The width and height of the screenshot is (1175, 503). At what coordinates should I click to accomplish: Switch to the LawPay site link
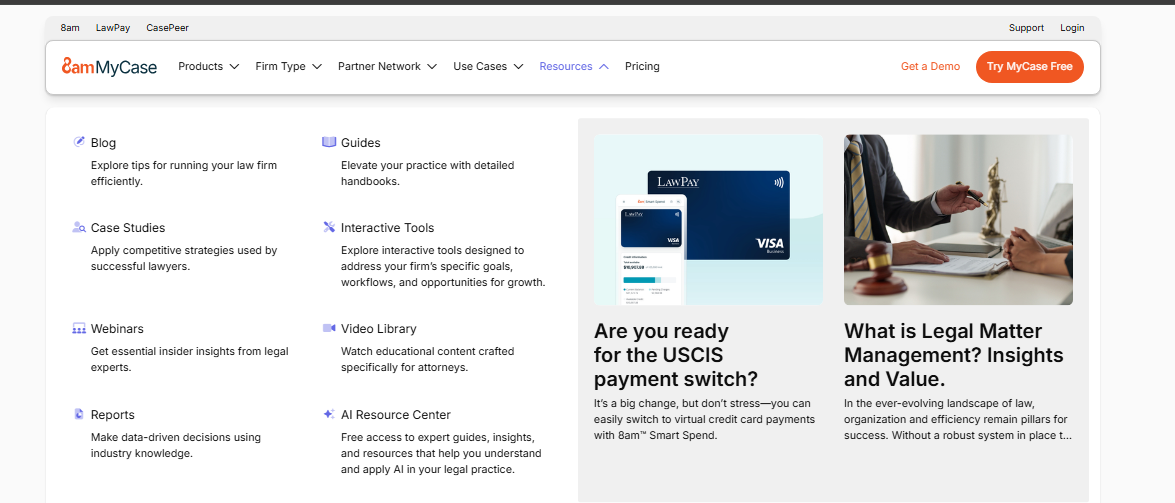pos(113,28)
